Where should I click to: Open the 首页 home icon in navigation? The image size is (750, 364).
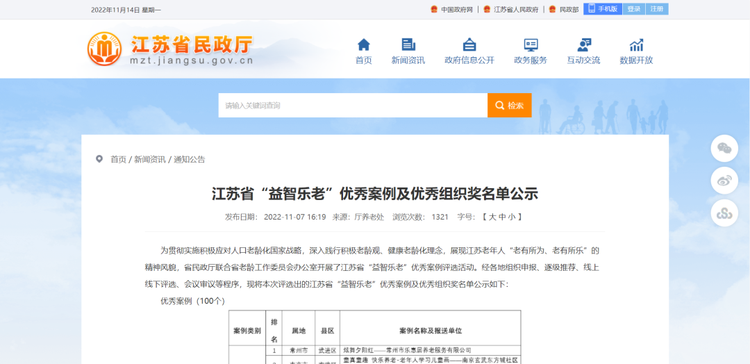coord(364,45)
